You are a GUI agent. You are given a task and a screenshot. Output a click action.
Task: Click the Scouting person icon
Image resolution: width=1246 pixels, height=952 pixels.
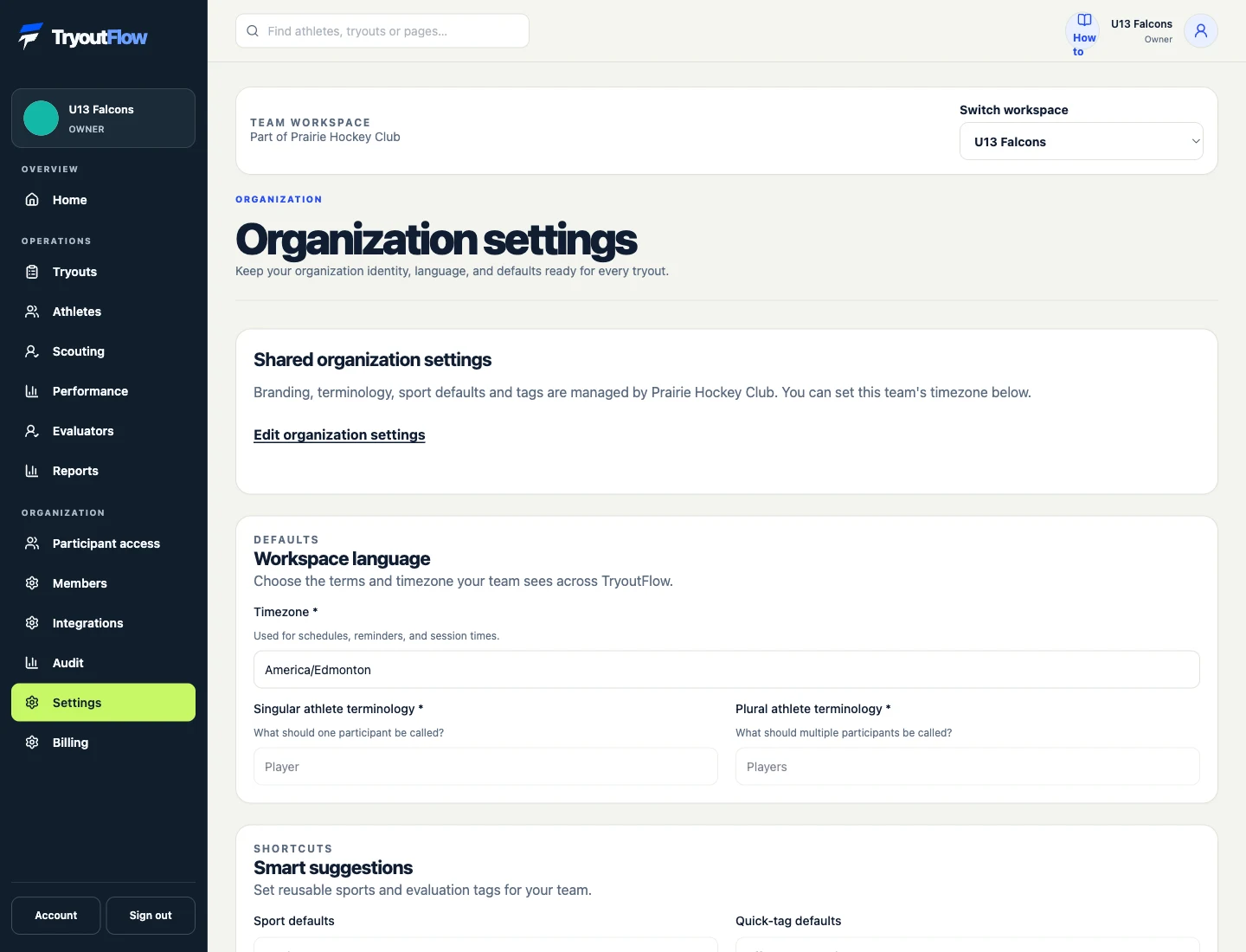[32, 351]
